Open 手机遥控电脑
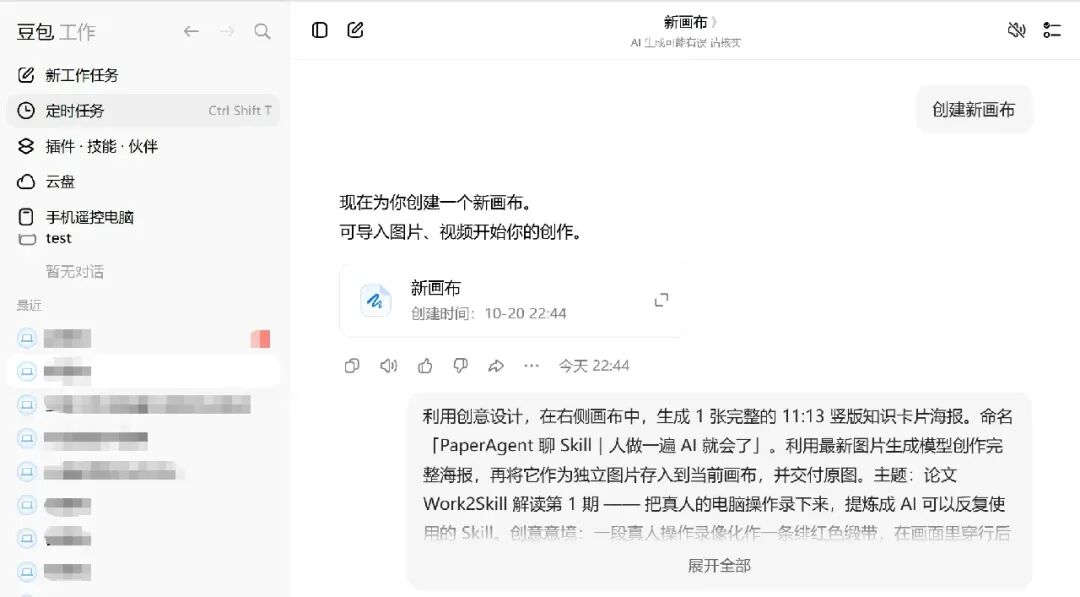The image size is (1080, 597). pos(143,217)
